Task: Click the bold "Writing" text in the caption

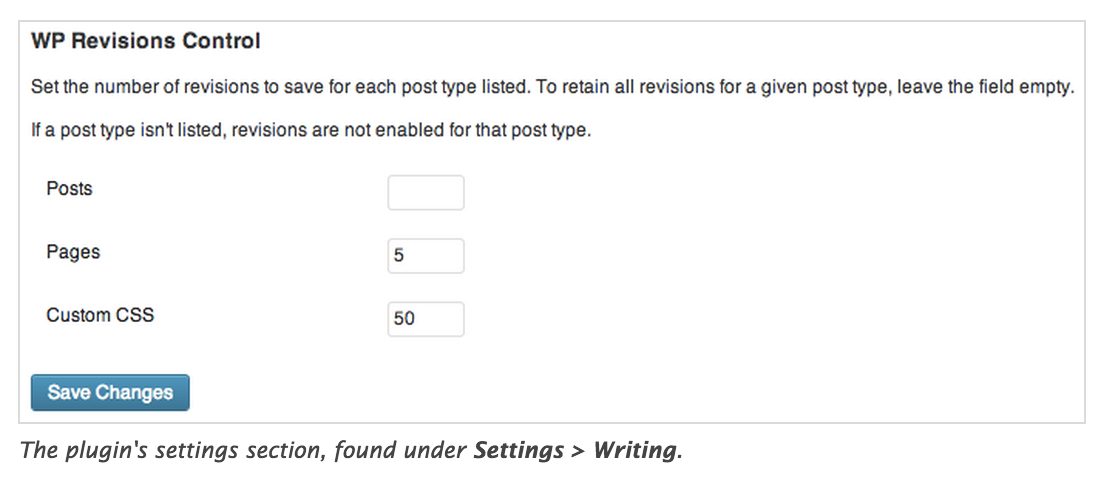Action: (x=634, y=450)
